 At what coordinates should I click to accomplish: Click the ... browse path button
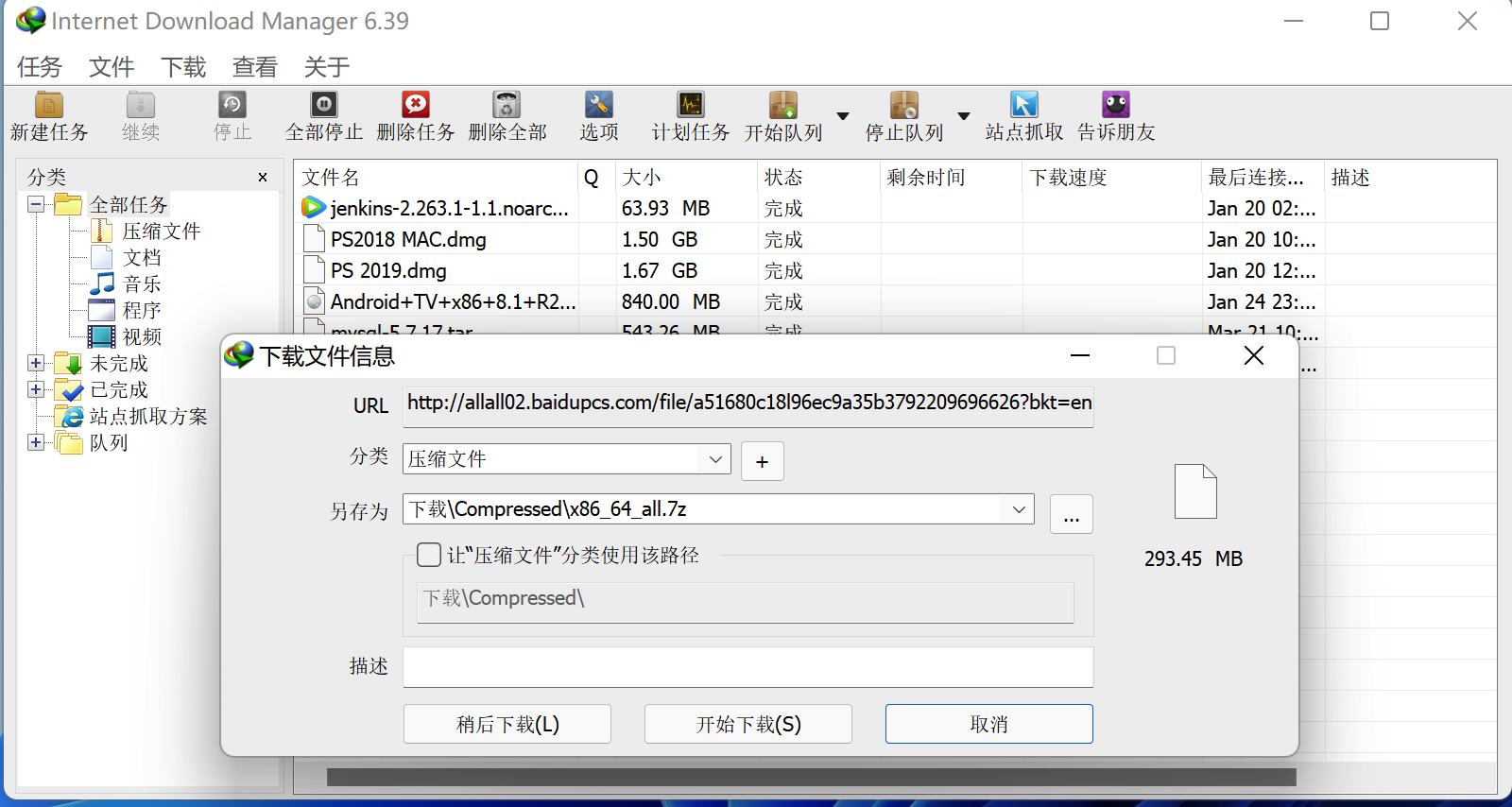pyautogui.click(x=1072, y=514)
